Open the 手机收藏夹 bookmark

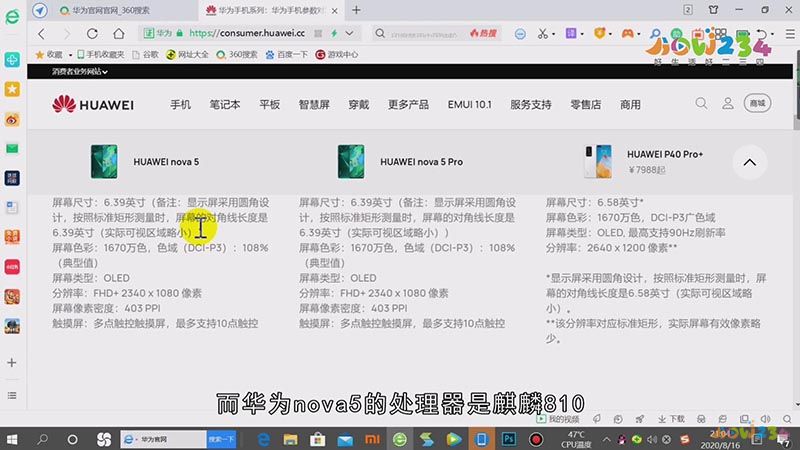pyautogui.click(x=101, y=55)
